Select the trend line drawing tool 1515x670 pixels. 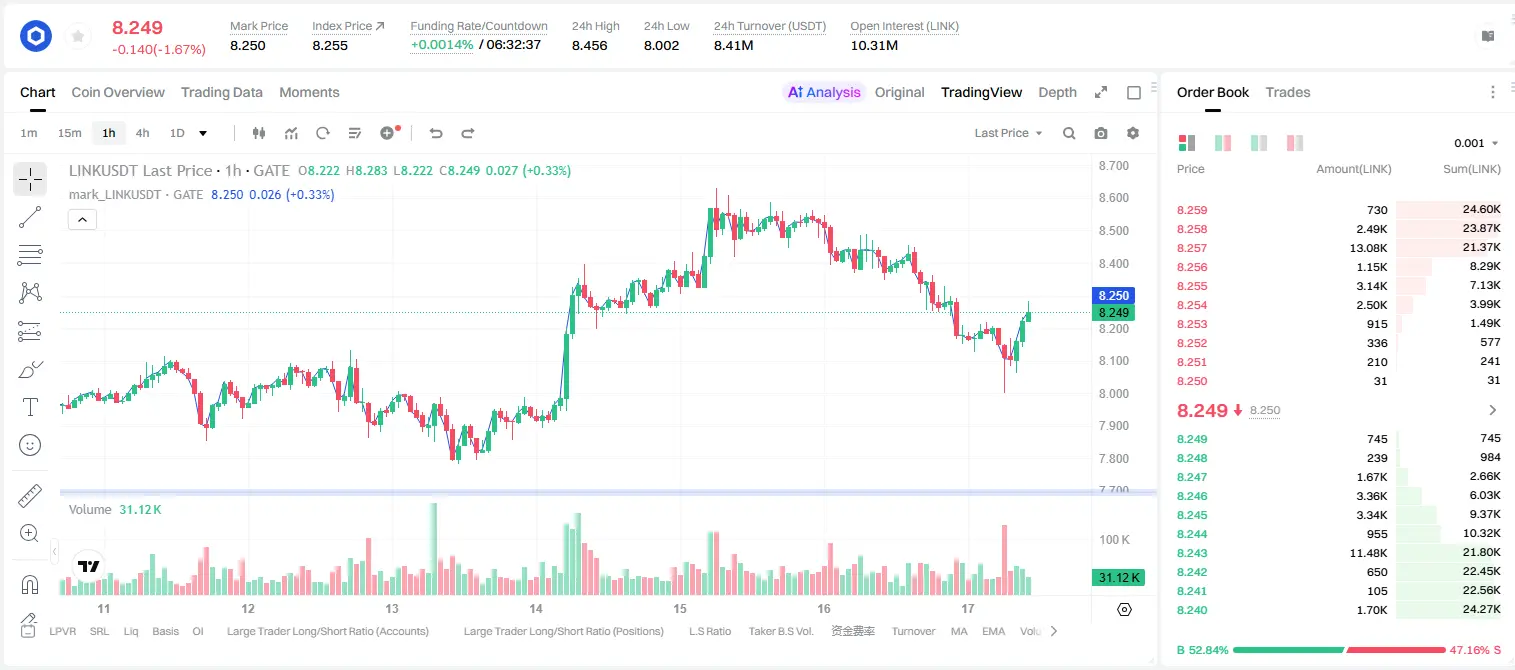[x=30, y=217]
